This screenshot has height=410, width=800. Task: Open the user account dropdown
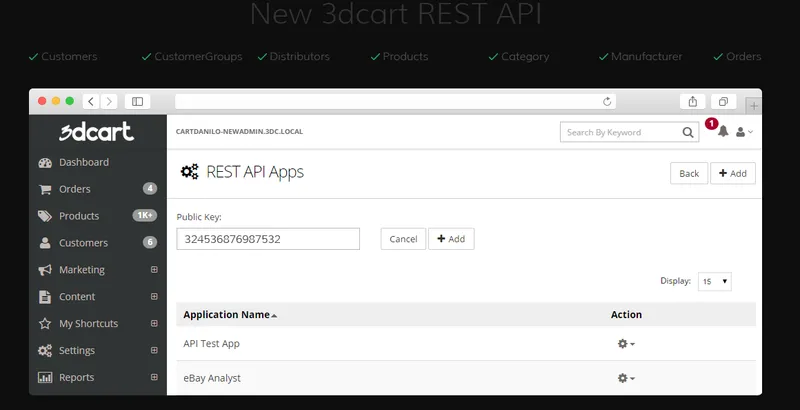pyautogui.click(x=744, y=132)
